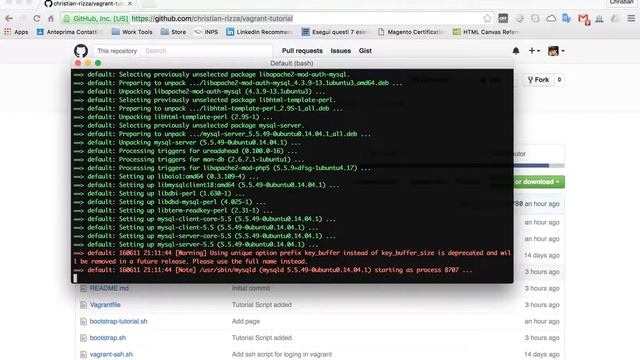Image resolution: width=640 pixels, height=360 pixels.
Task: Open the Anteprima Contatti bookmark
Action: tap(70, 32)
